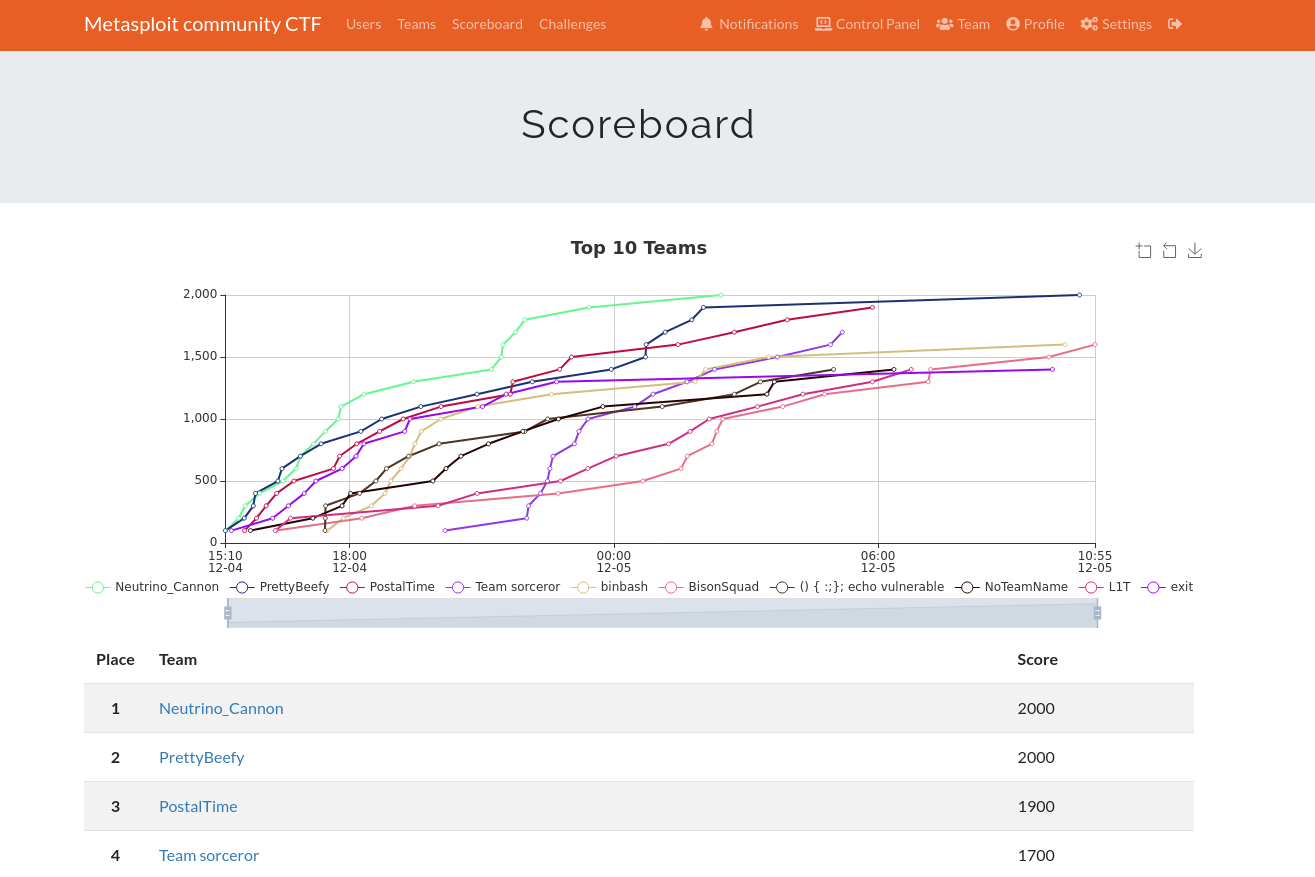Toggle Team sorceror series in the legend

point(503,587)
